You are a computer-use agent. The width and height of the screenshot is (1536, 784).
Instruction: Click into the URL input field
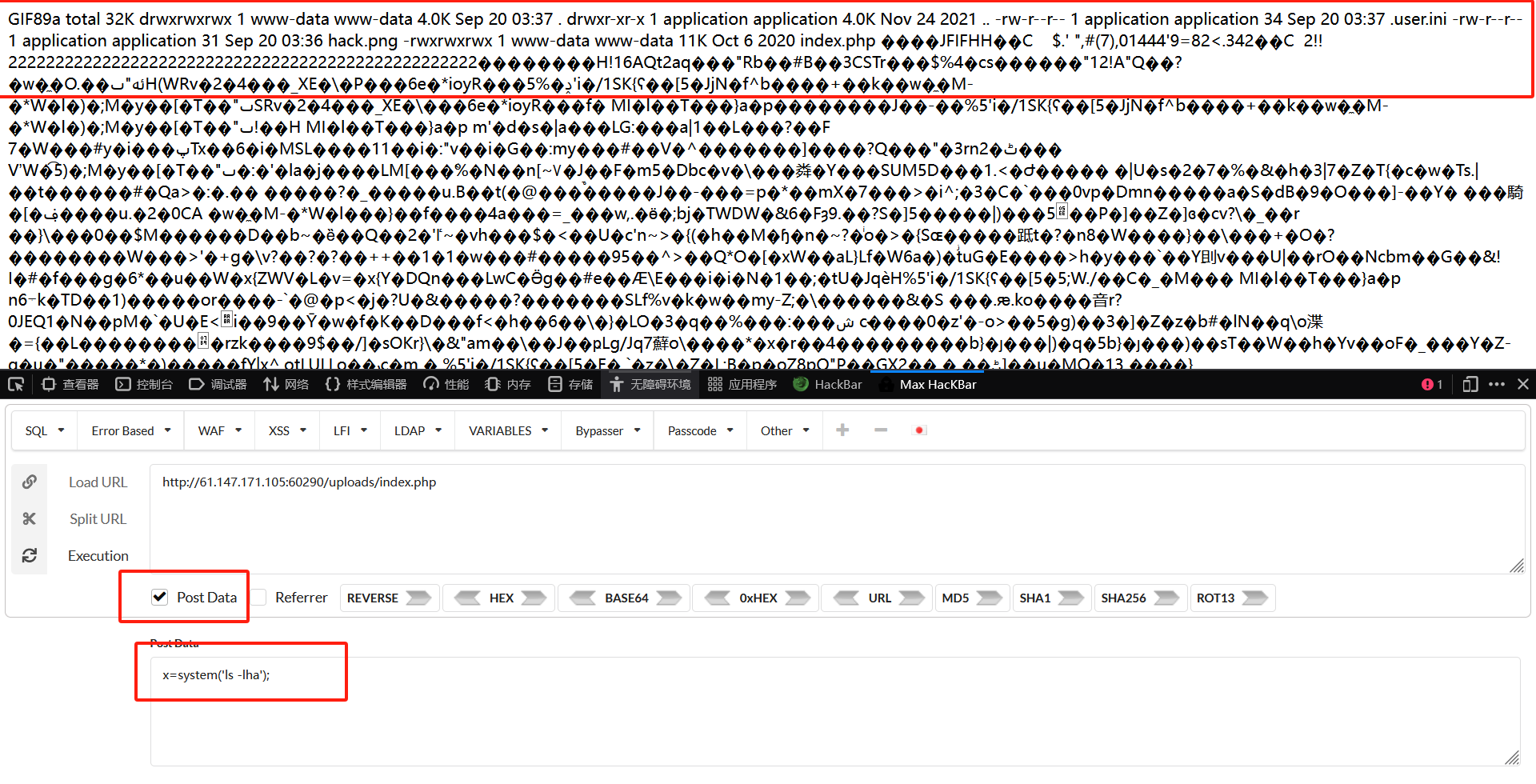click(x=837, y=518)
